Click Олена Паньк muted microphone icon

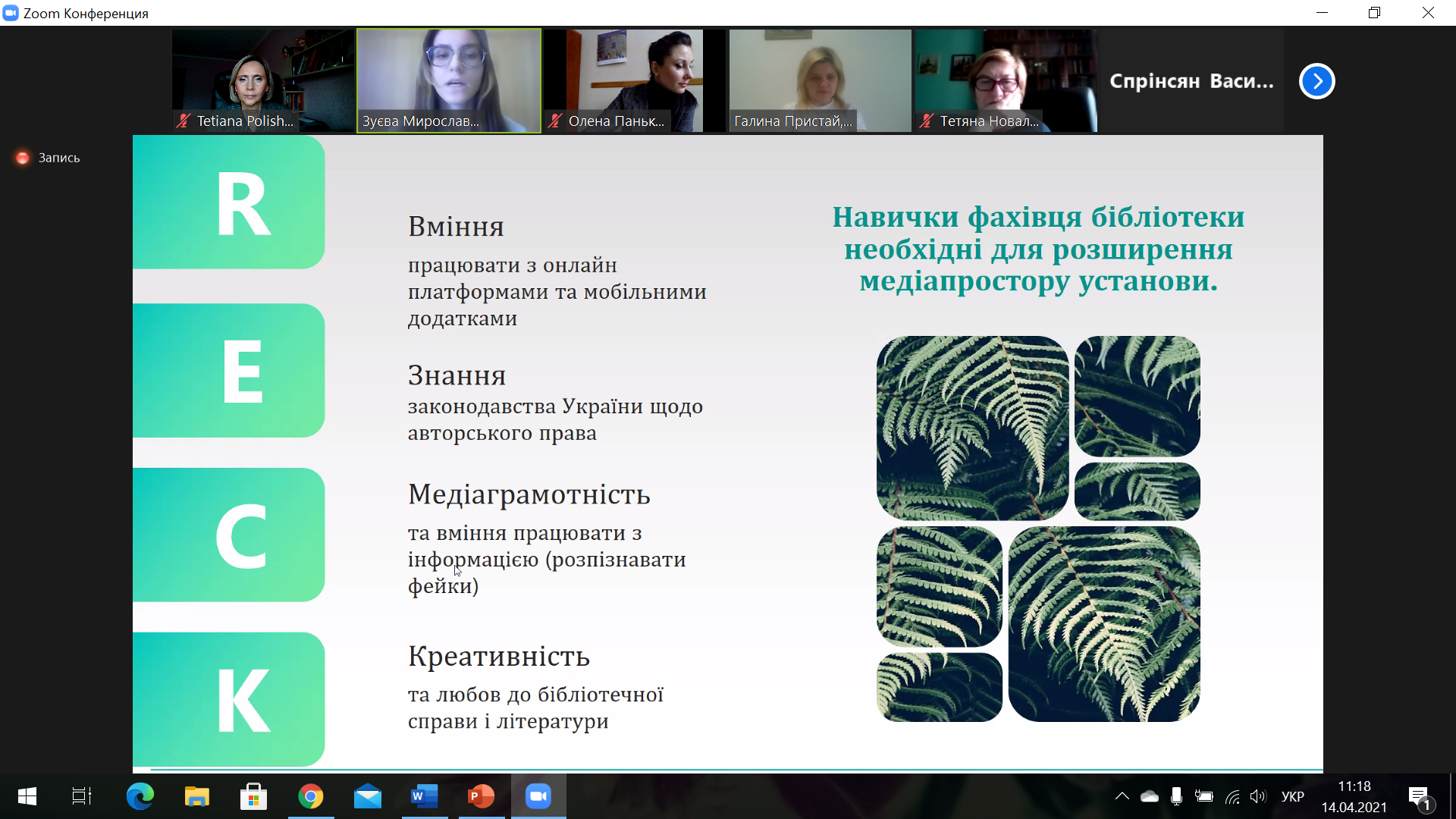555,121
